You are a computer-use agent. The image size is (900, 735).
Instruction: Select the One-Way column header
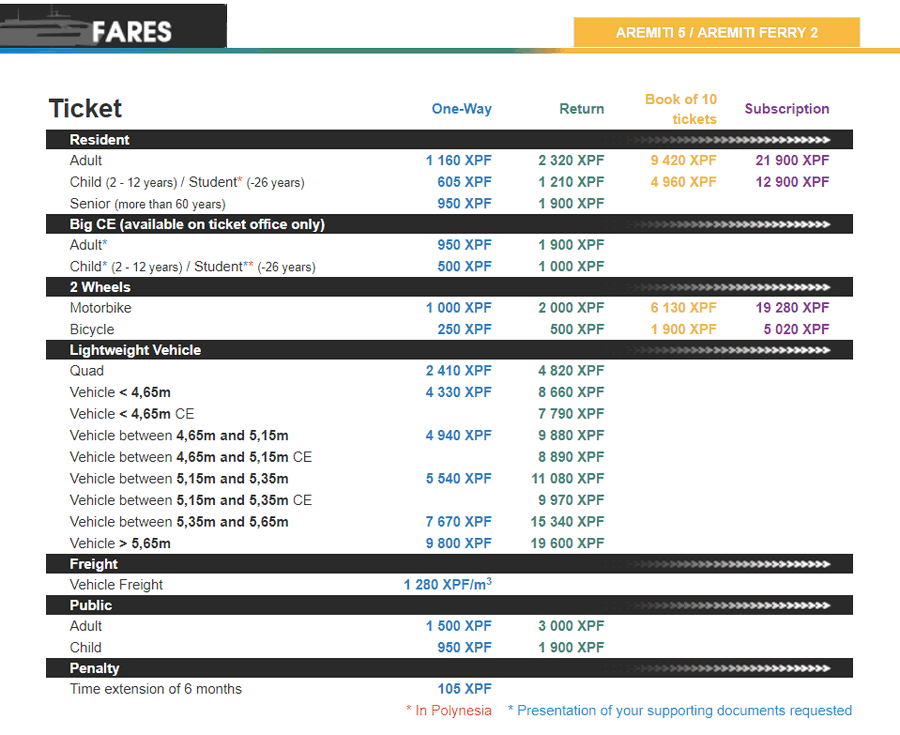[x=461, y=109]
